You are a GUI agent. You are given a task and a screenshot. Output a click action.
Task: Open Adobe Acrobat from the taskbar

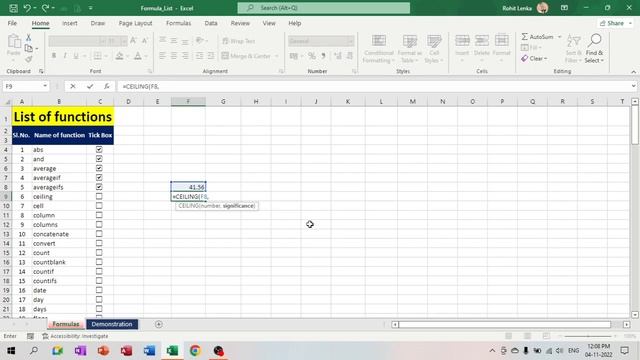click(127, 351)
